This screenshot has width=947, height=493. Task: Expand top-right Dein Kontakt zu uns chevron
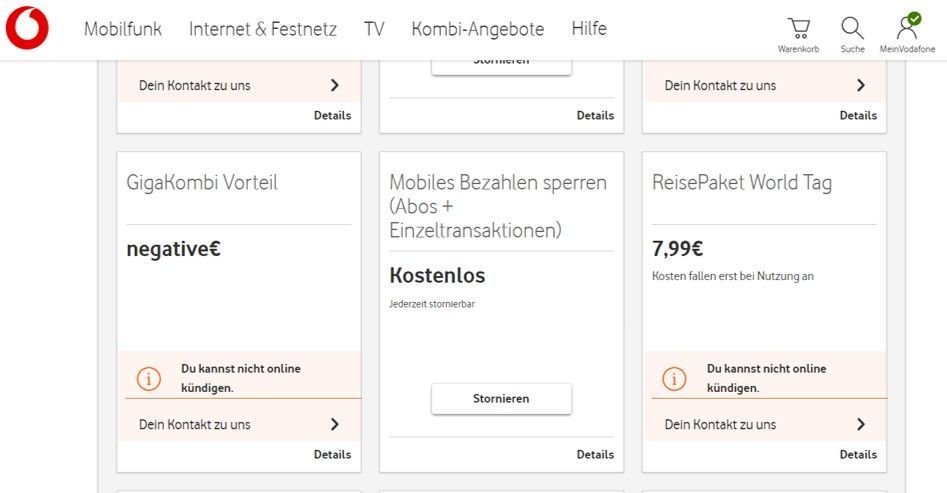tap(861, 86)
